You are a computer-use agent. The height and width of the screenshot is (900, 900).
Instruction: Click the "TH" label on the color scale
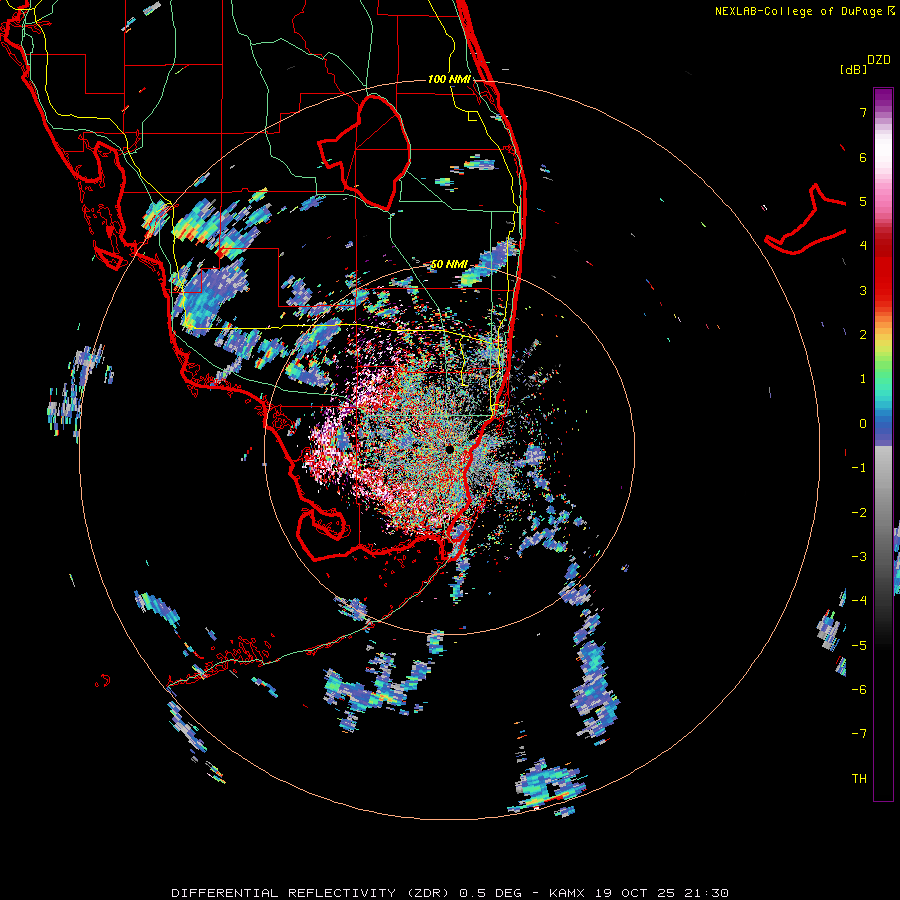[x=859, y=779]
